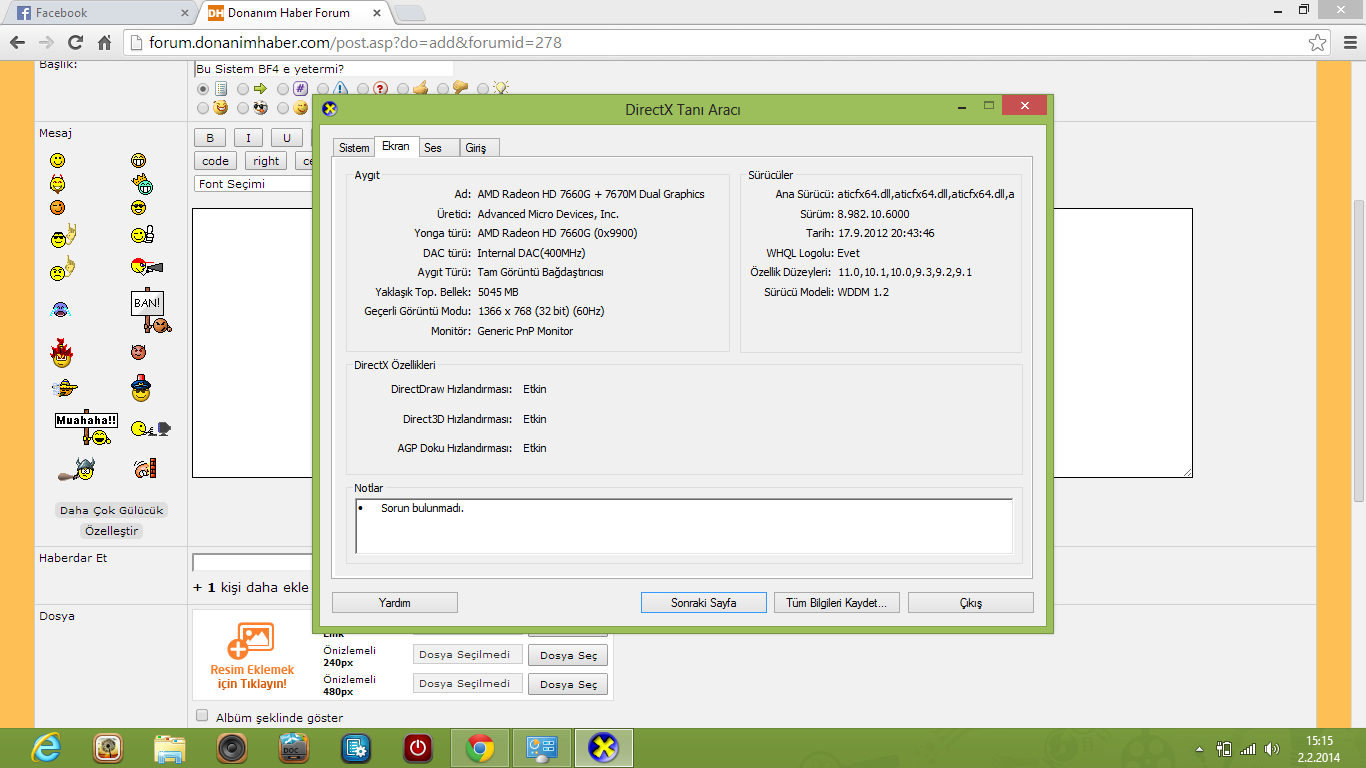Insert the police officer smiley
The image size is (1366, 768).
(x=141, y=389)
